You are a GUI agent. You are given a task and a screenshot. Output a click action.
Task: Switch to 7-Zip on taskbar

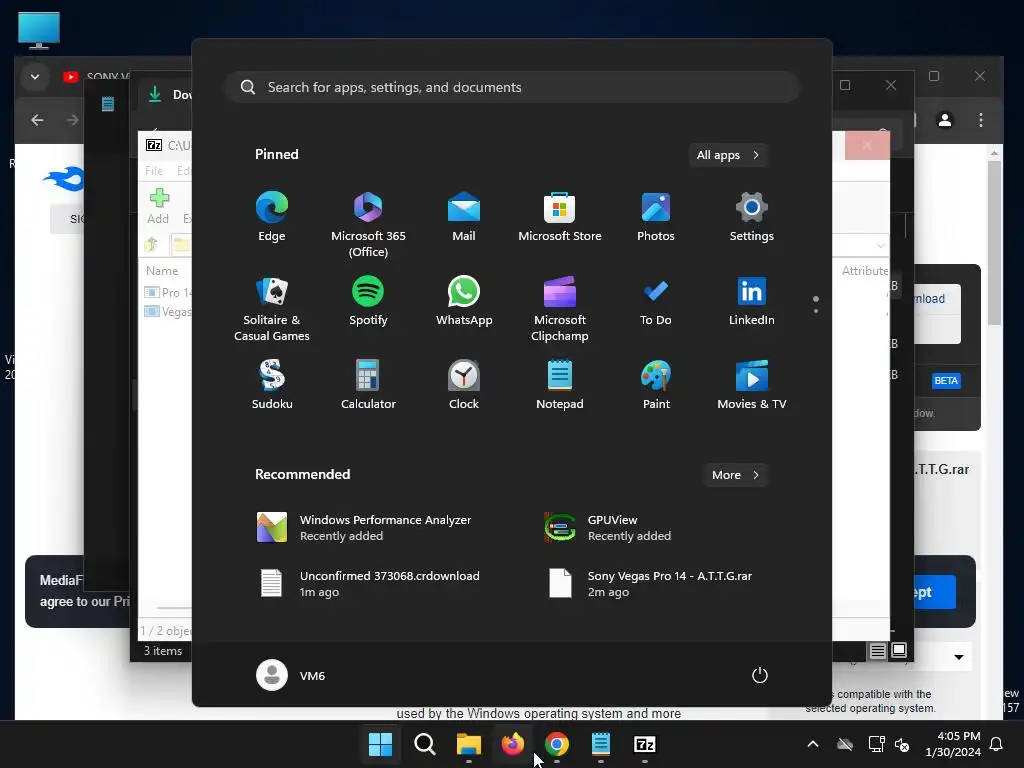pyautogui.click(x=645, y=744)
